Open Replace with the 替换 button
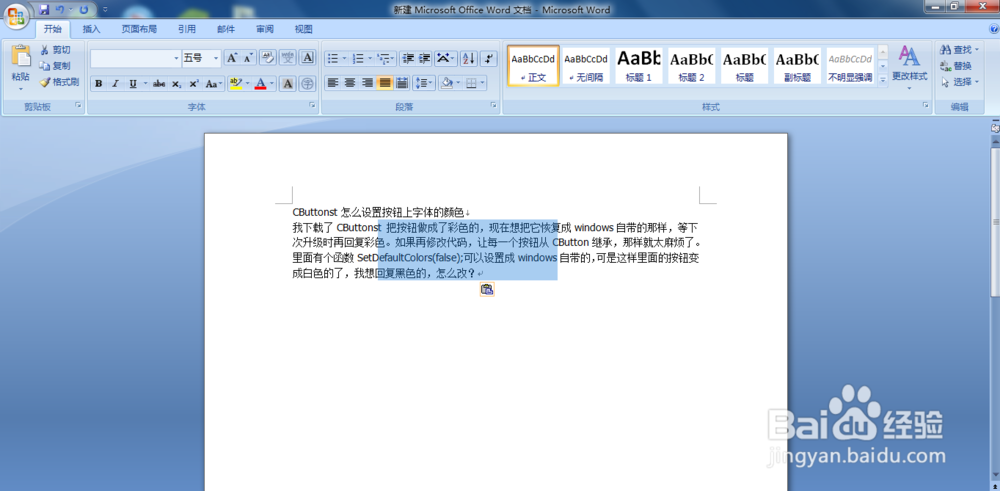The image size is (1000, 491). coord(956,66)
